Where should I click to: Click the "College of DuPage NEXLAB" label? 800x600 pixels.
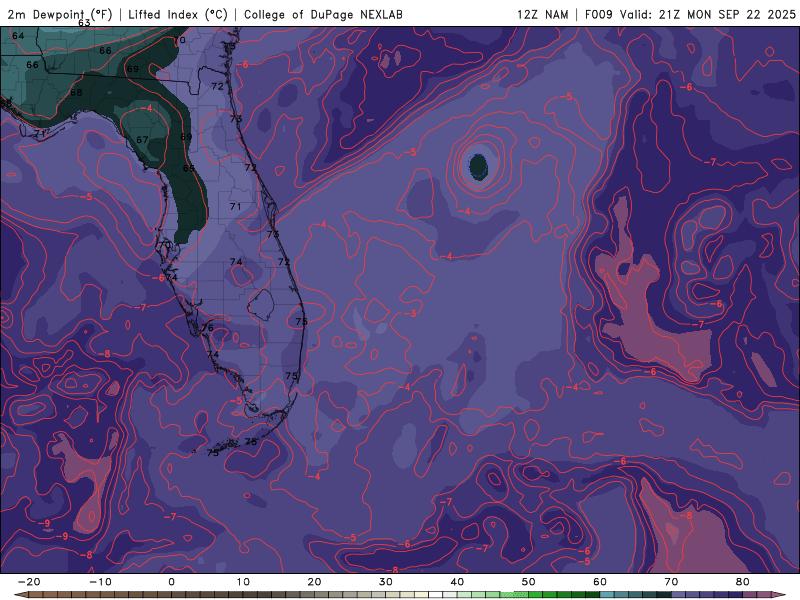click(x=323, y=14)
